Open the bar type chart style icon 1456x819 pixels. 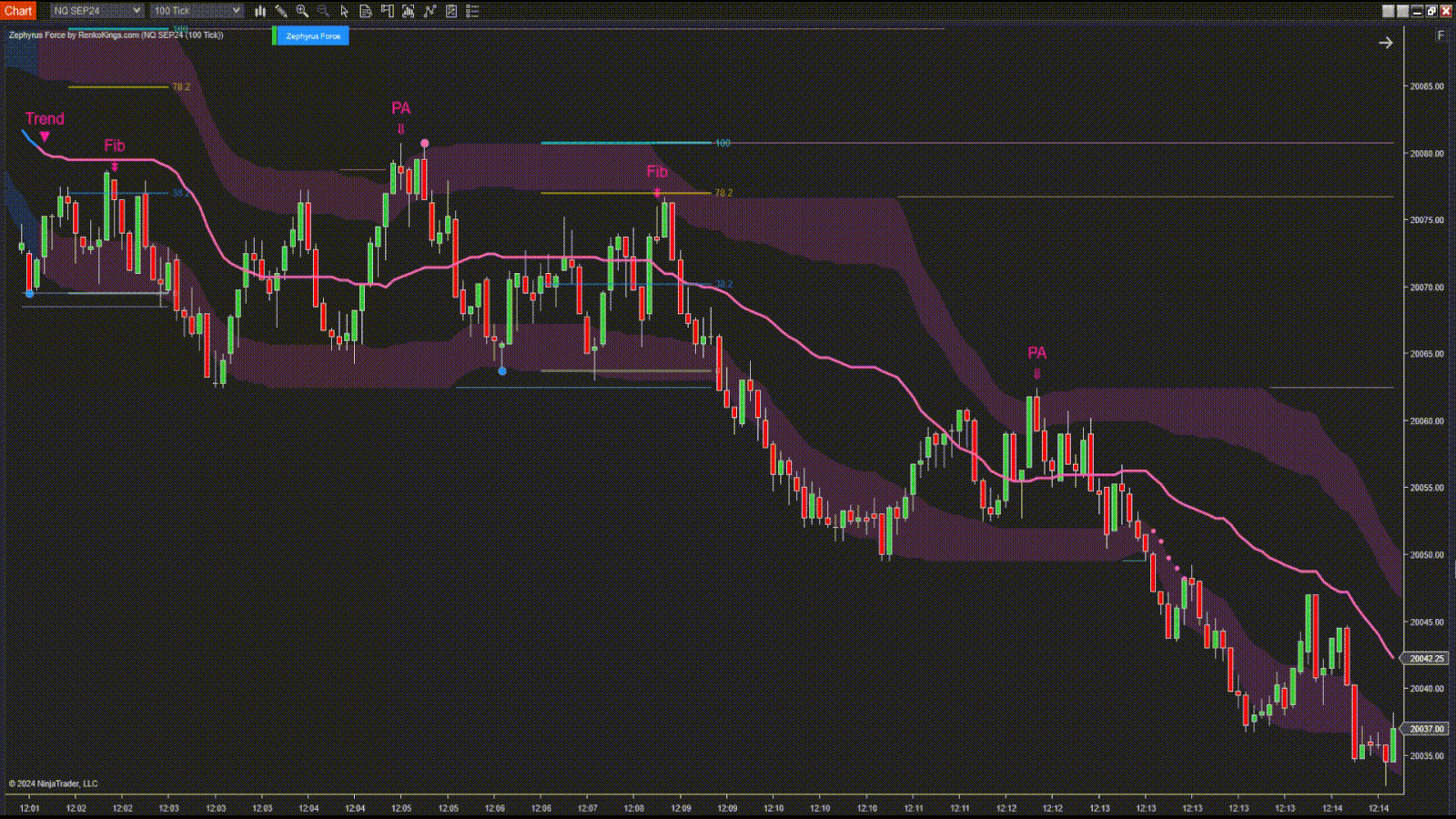click(x=260, y=11)
